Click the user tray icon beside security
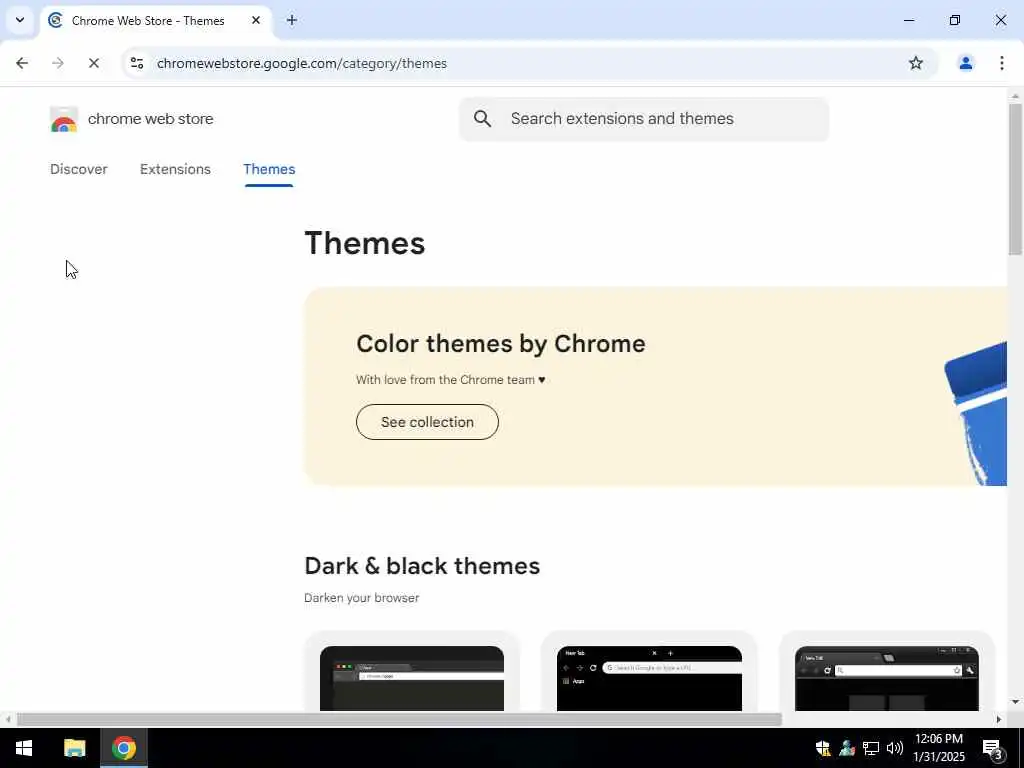The width and height of the screenshot is (1024, 768). coord(847,748)
